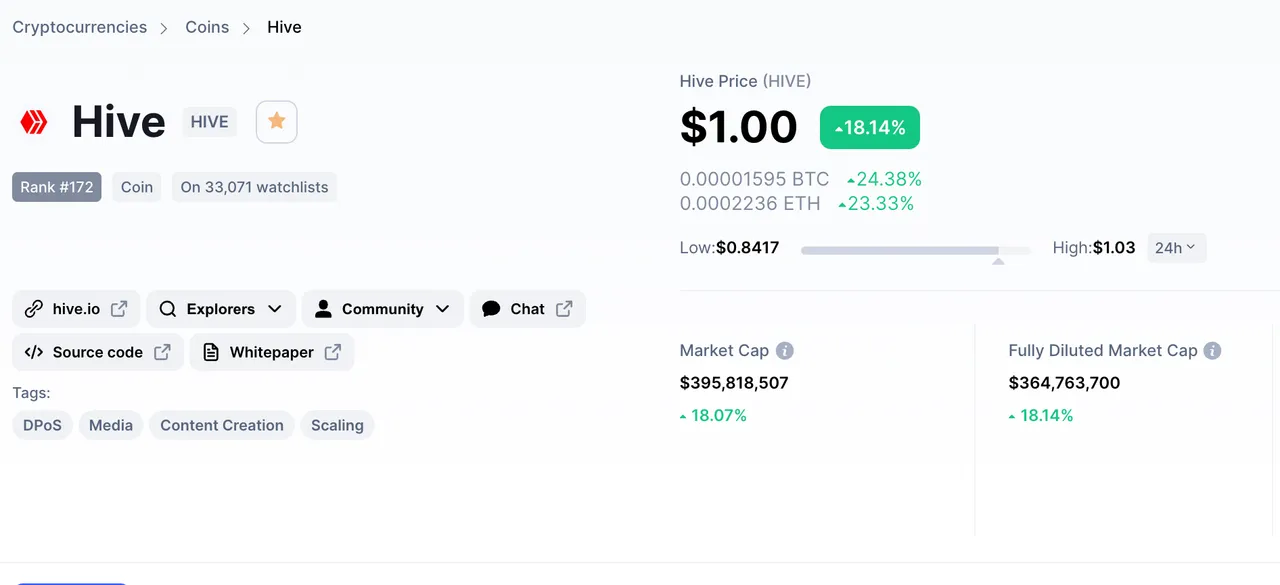Go to Cryptocurrencies breadcrumb

click(x=80, y=27)
